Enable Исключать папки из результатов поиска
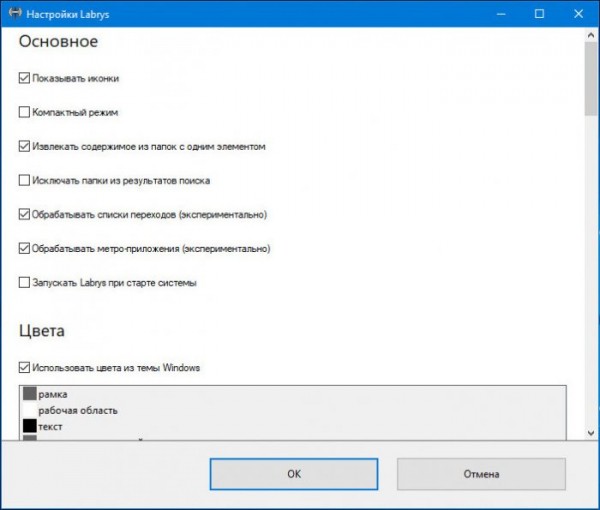The width and height of the screenshot is (600, 510). click(x=24, y=180)
